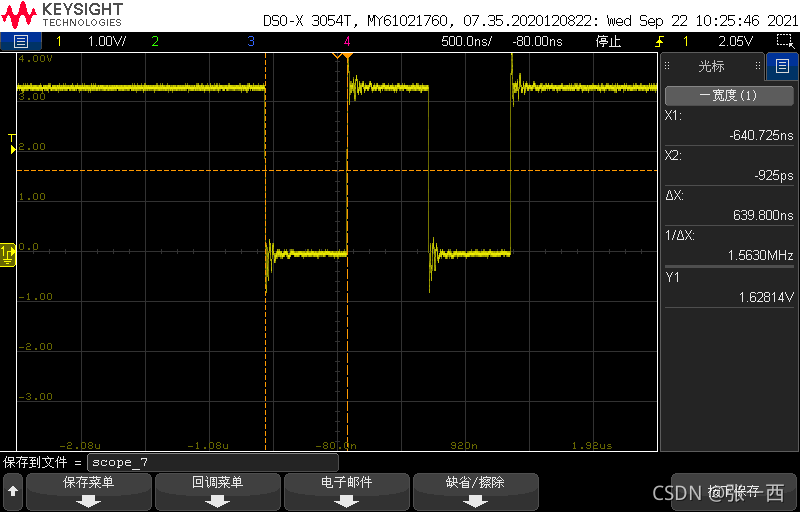Screen dimensions: 800x512
Task: Open the 回调菜单 softkey menu
Action: point(217,492)
